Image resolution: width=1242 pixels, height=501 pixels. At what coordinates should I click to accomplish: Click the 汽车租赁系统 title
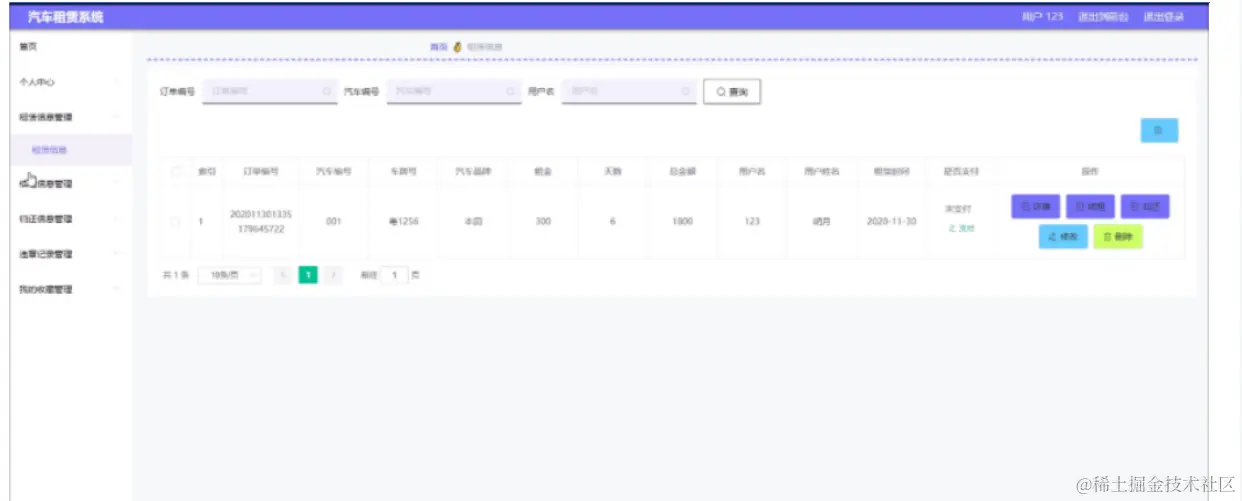[66, 17]
